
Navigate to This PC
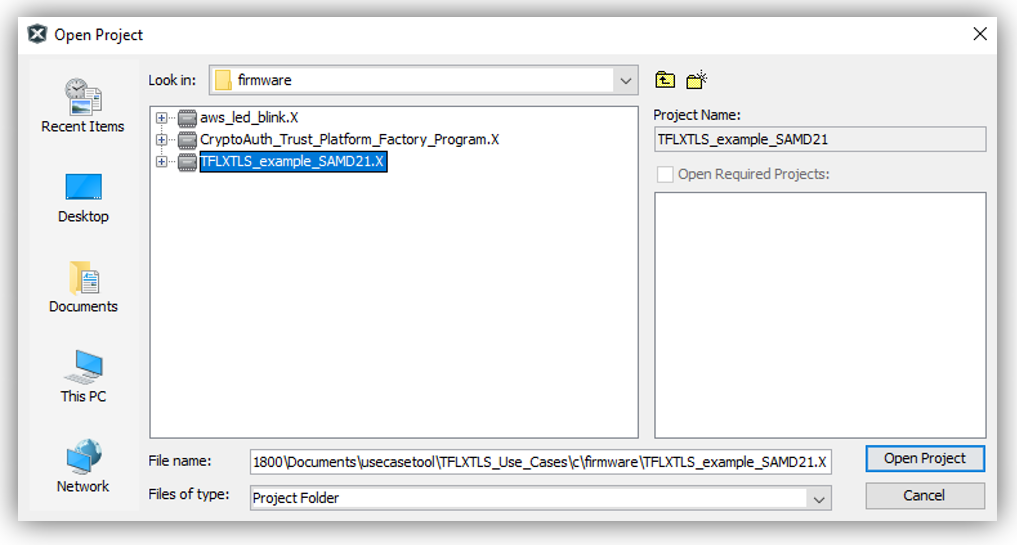83,376
